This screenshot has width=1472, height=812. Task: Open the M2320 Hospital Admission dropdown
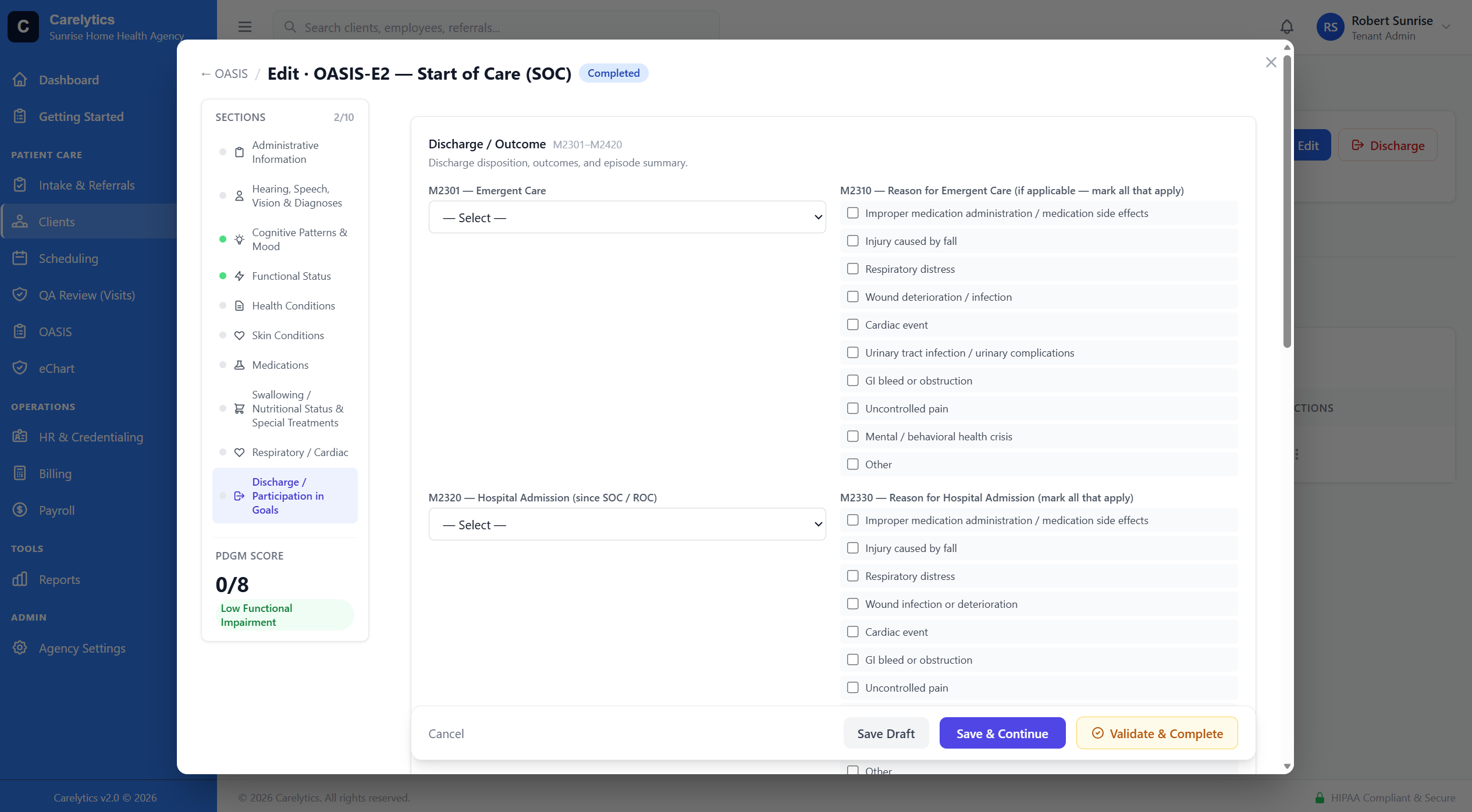tap(627, 525)
